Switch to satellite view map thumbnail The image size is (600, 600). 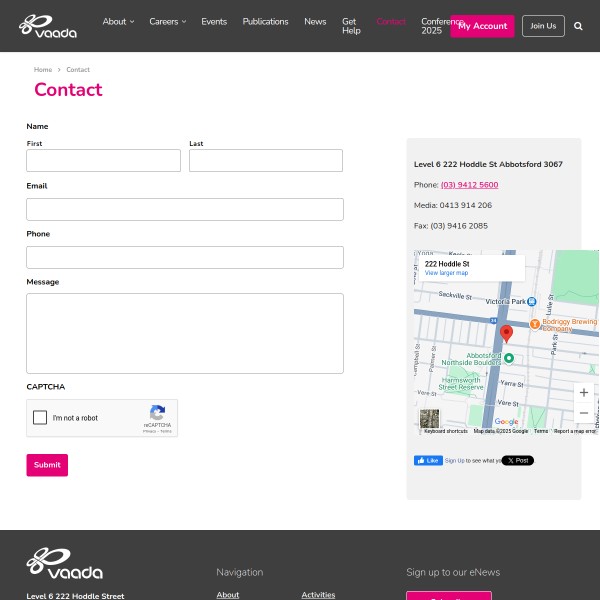click(x=429, y=419)
